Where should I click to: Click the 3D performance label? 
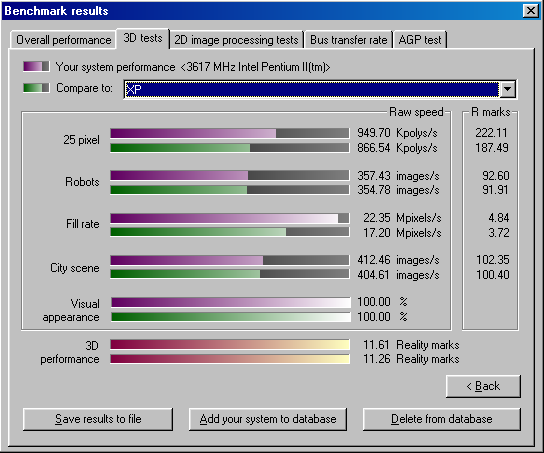70,352
